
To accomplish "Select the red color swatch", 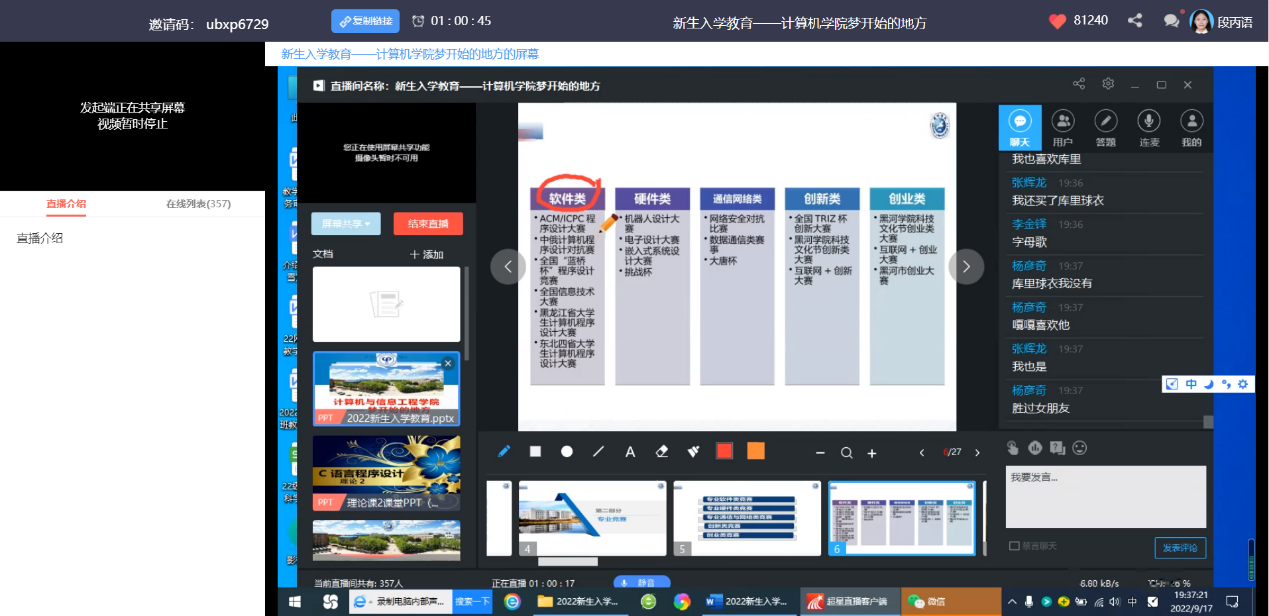I will point(724,451).
